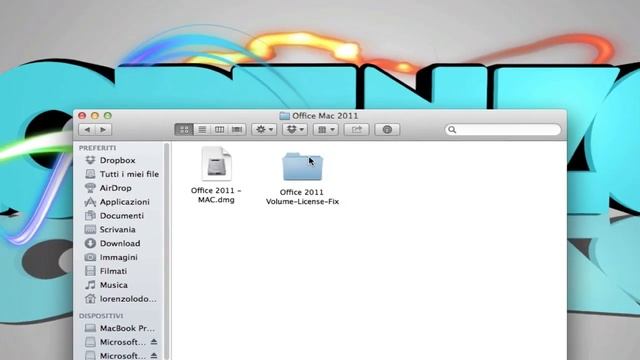Screen dimensions: 640x360
Task: Click the Scrivania sidebar icon
Action: point(90,229)
